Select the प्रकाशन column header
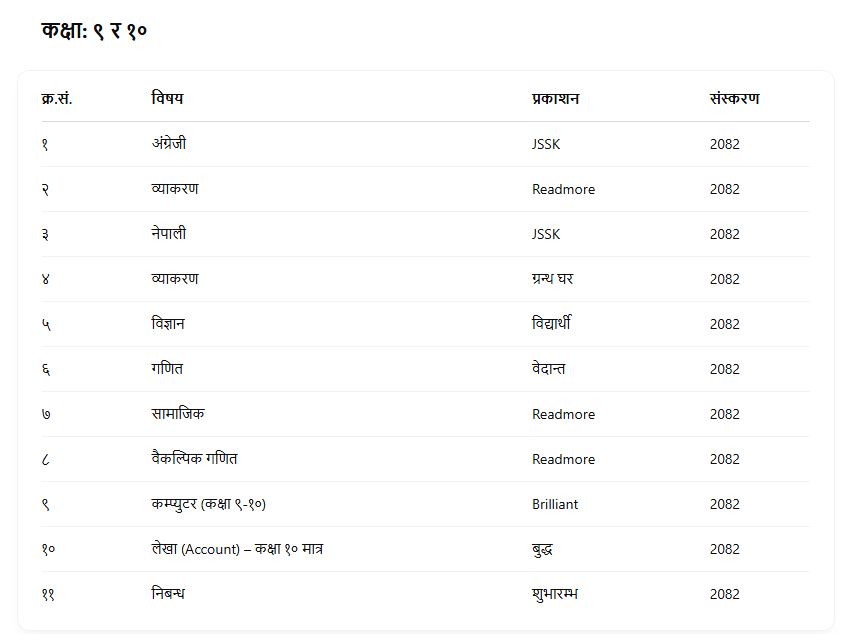This screenshot has height=634, width=845. pos(555,98)
